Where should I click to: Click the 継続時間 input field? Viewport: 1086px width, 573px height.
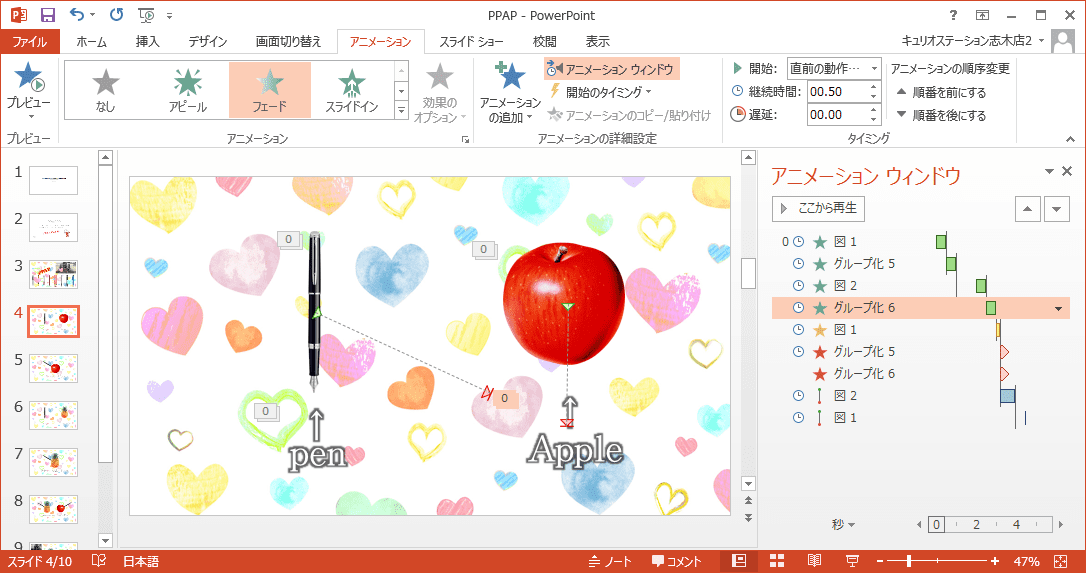[x=838, y=91]
